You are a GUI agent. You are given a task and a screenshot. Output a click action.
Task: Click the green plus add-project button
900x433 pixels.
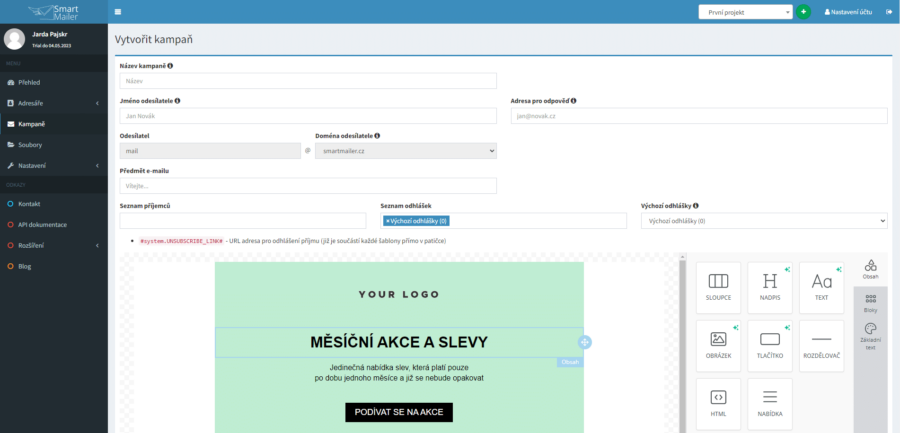[x=803, y=11]
